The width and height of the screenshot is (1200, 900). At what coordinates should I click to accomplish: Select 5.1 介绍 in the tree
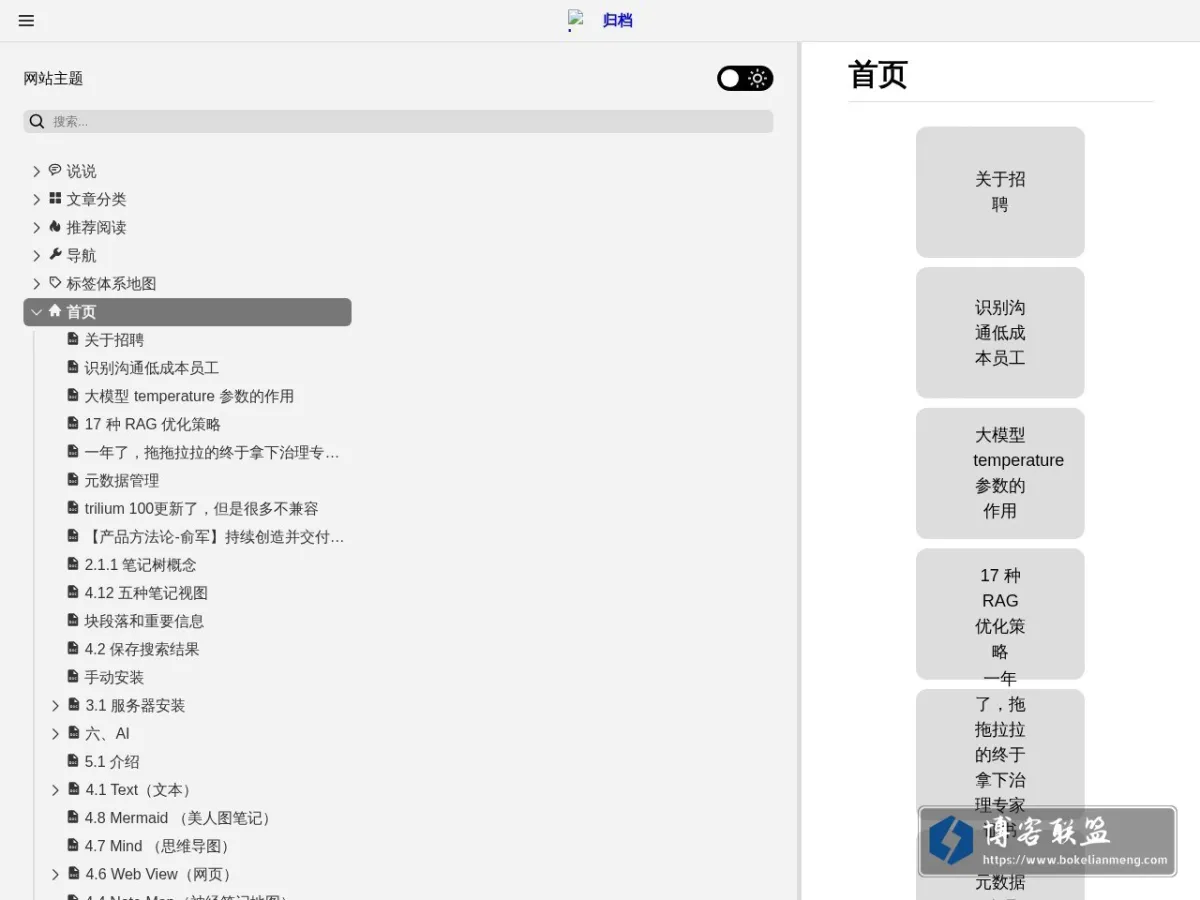[x=112, y=762]
